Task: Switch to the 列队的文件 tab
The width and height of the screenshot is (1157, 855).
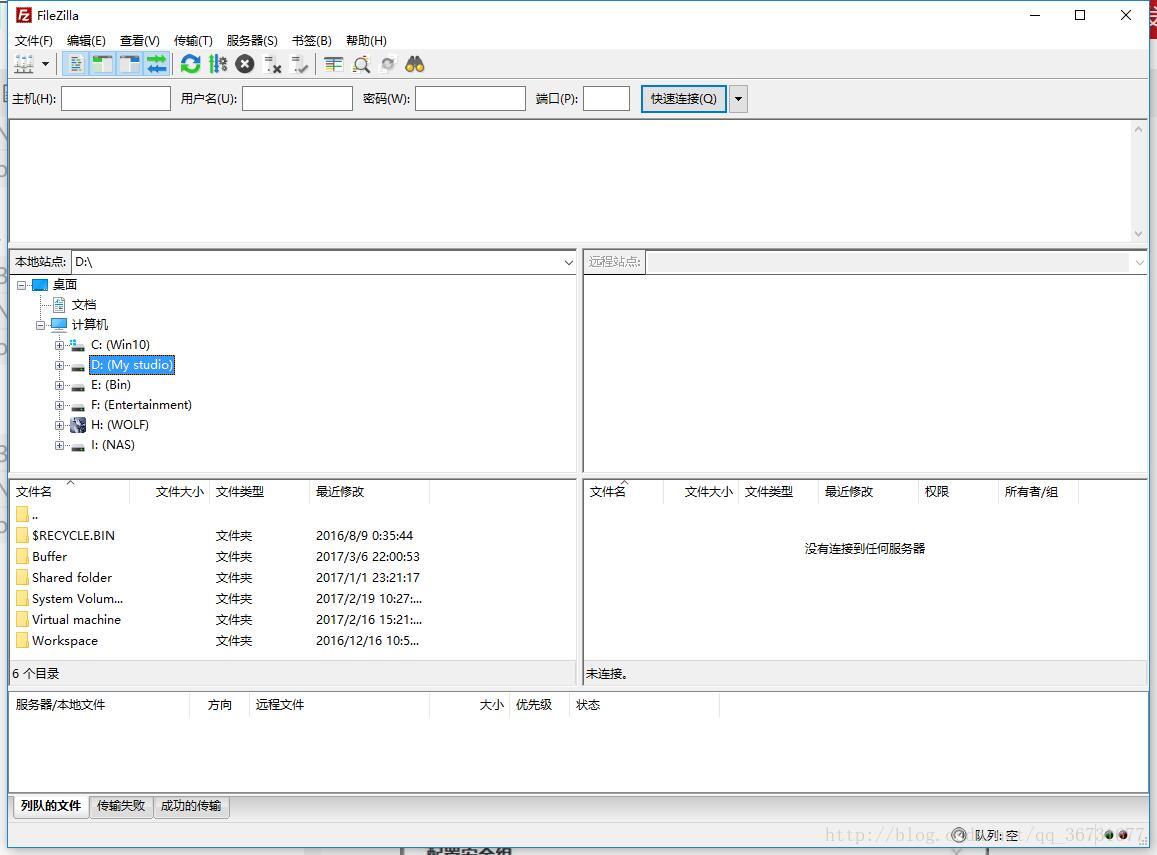Action: pyautogui.click(x=51, y=806)
